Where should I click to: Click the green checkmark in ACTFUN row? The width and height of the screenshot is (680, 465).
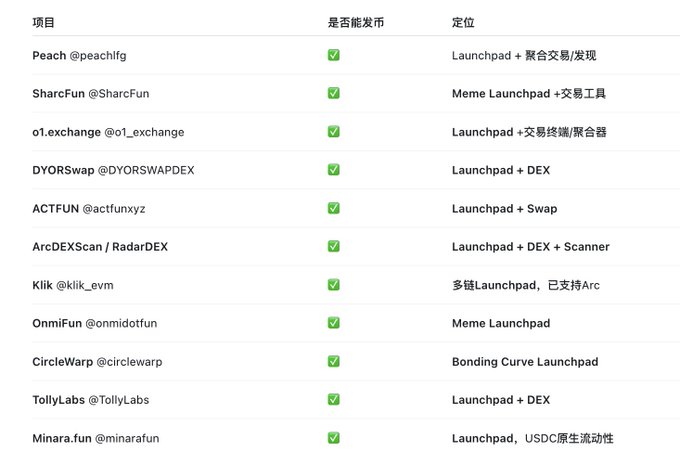click(333, 208)
